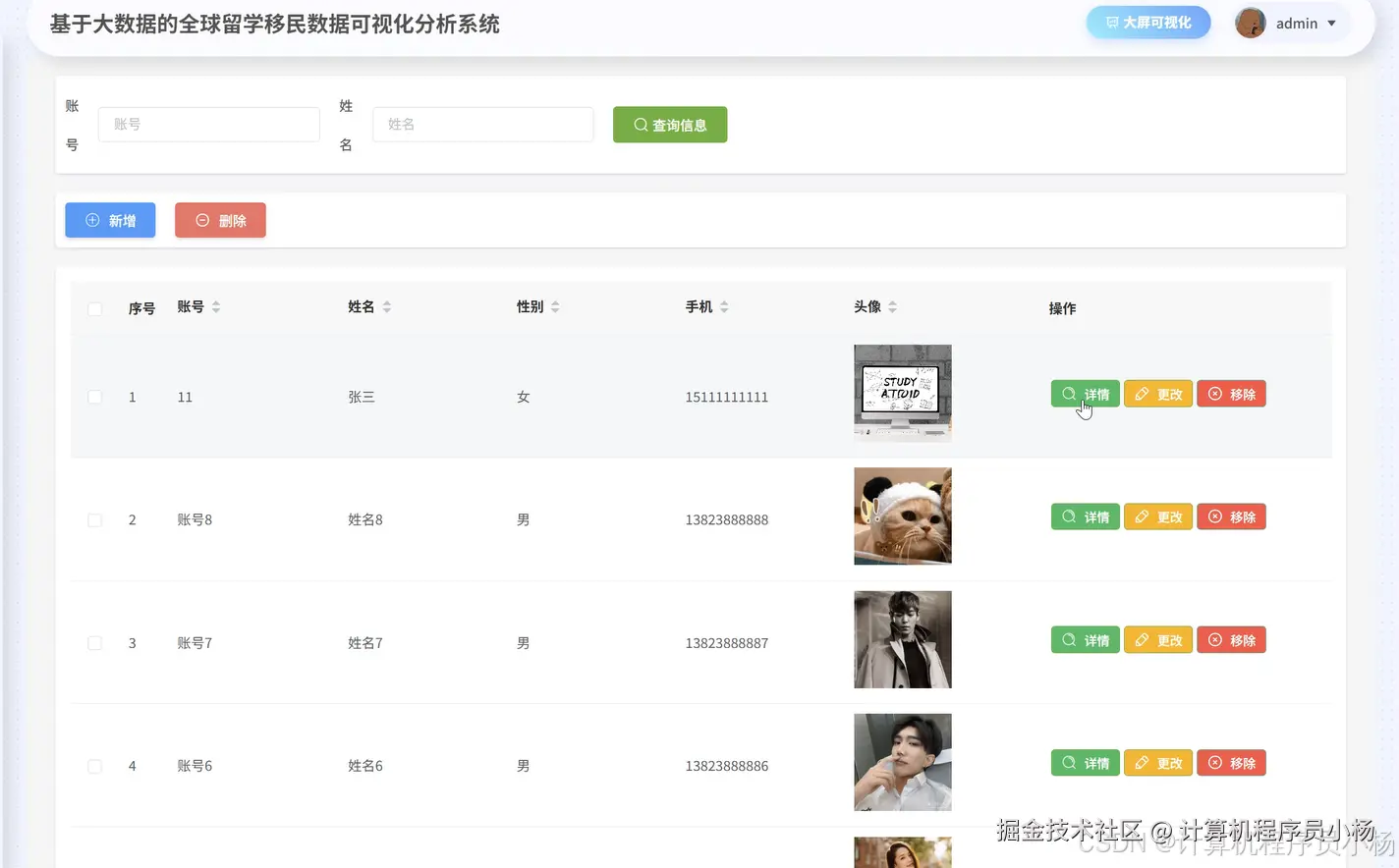Check the checkbox for row 1
Viewport: 1399px width, 868px height.
tap(95, 397)
